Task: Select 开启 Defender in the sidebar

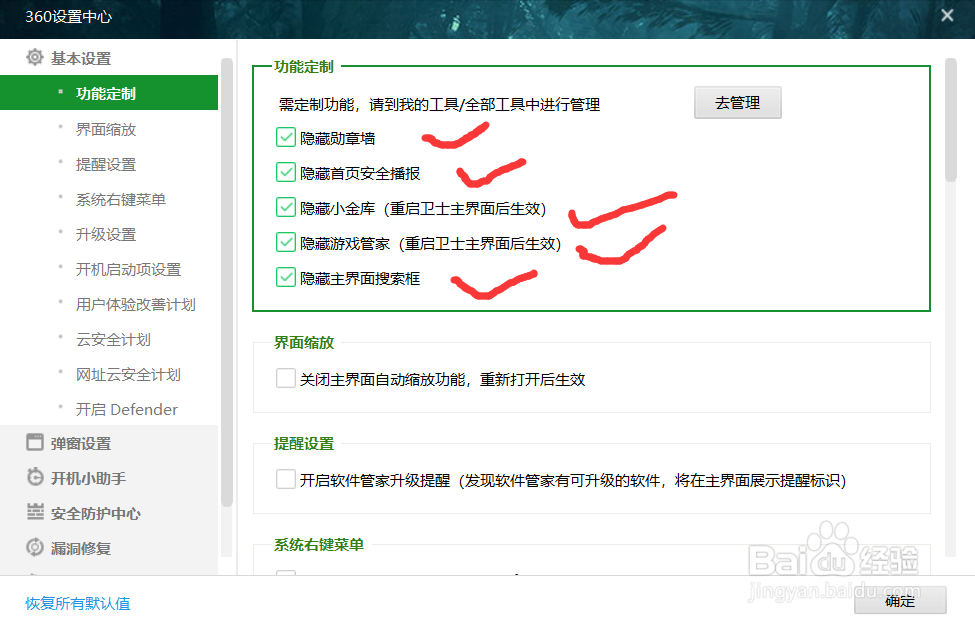Action: click(128, 408)
